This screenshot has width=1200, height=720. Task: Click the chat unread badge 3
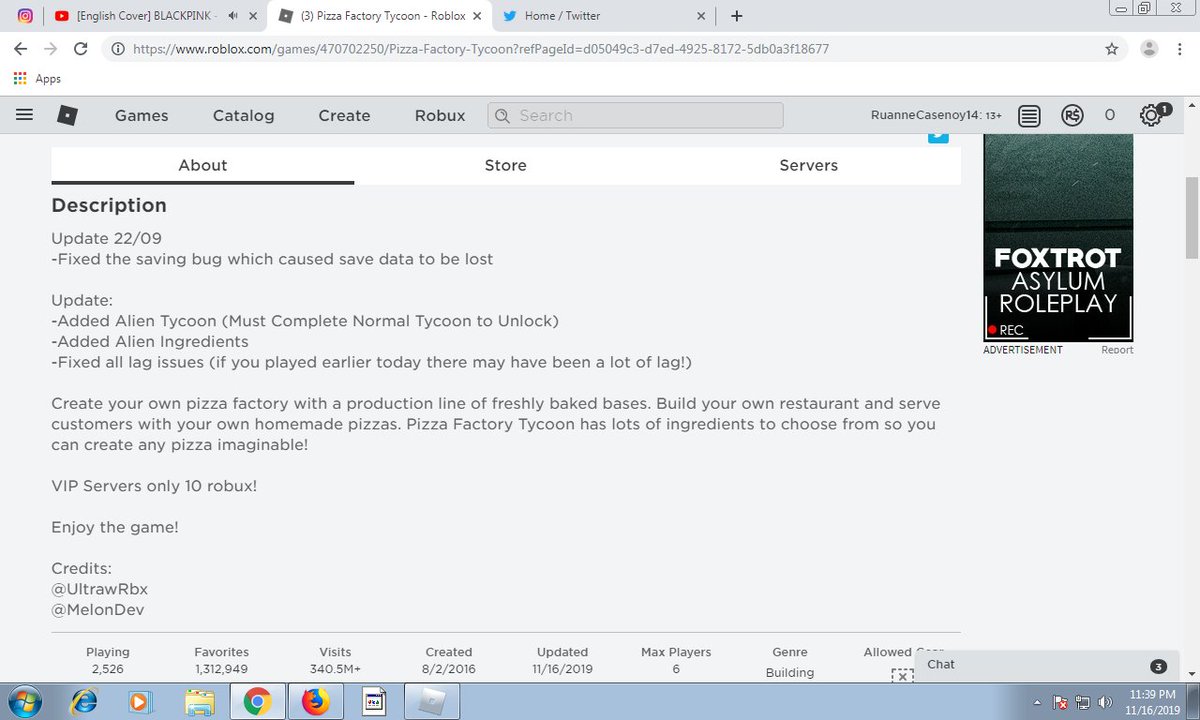1158,666
